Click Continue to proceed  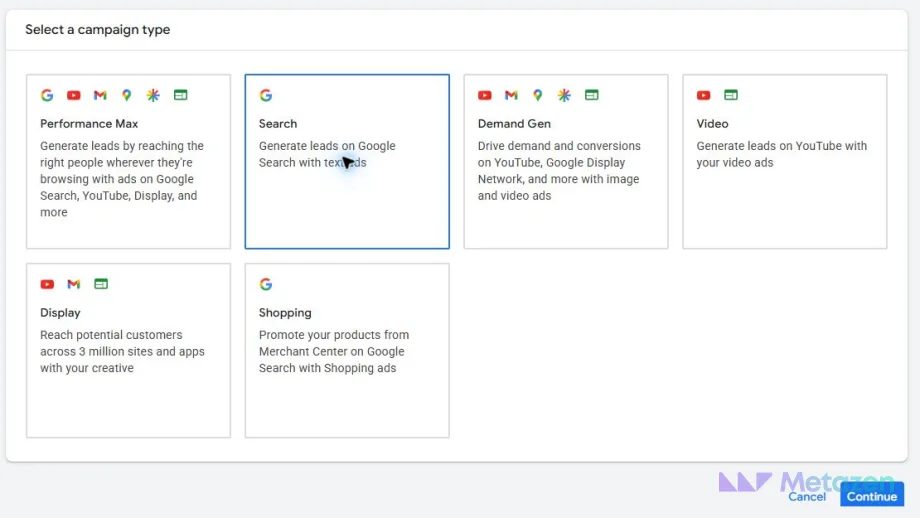click(x=872, y=496)
